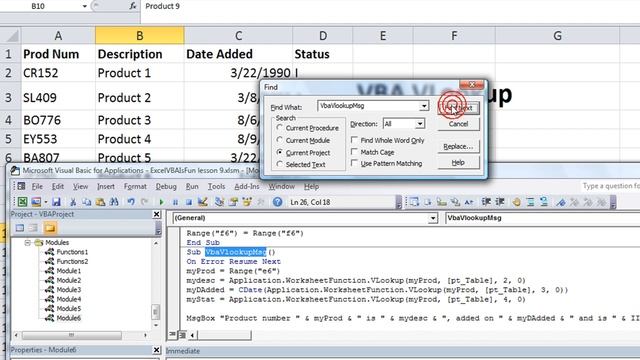Open the Excel Name Box dropdown arrow
Image resolution: width=640 pixels, height=360 pixels.
click(84, 6)
